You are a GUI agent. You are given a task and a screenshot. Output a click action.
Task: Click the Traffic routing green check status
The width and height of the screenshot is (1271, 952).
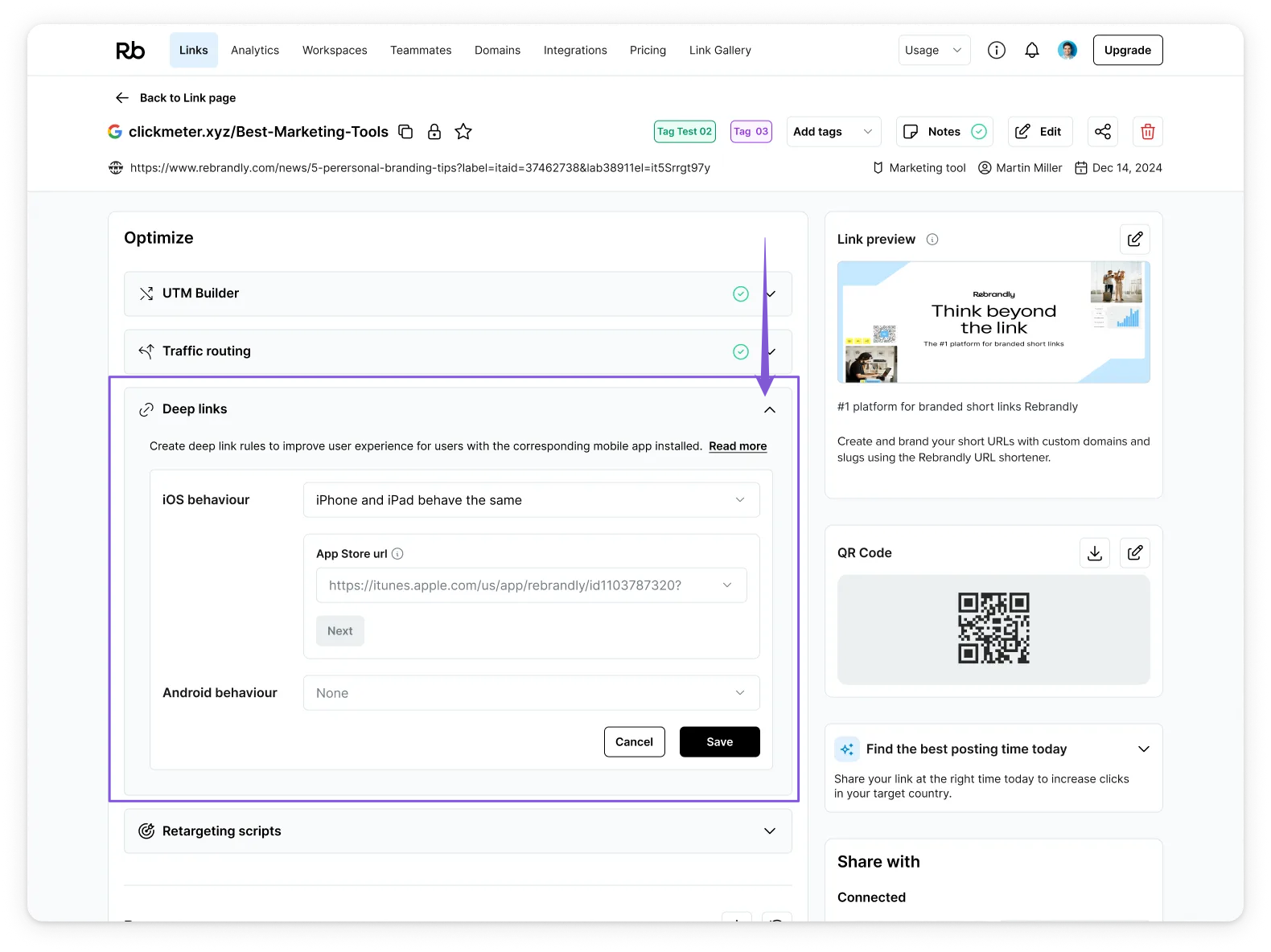pyautogui.click(x=741, y=352)
